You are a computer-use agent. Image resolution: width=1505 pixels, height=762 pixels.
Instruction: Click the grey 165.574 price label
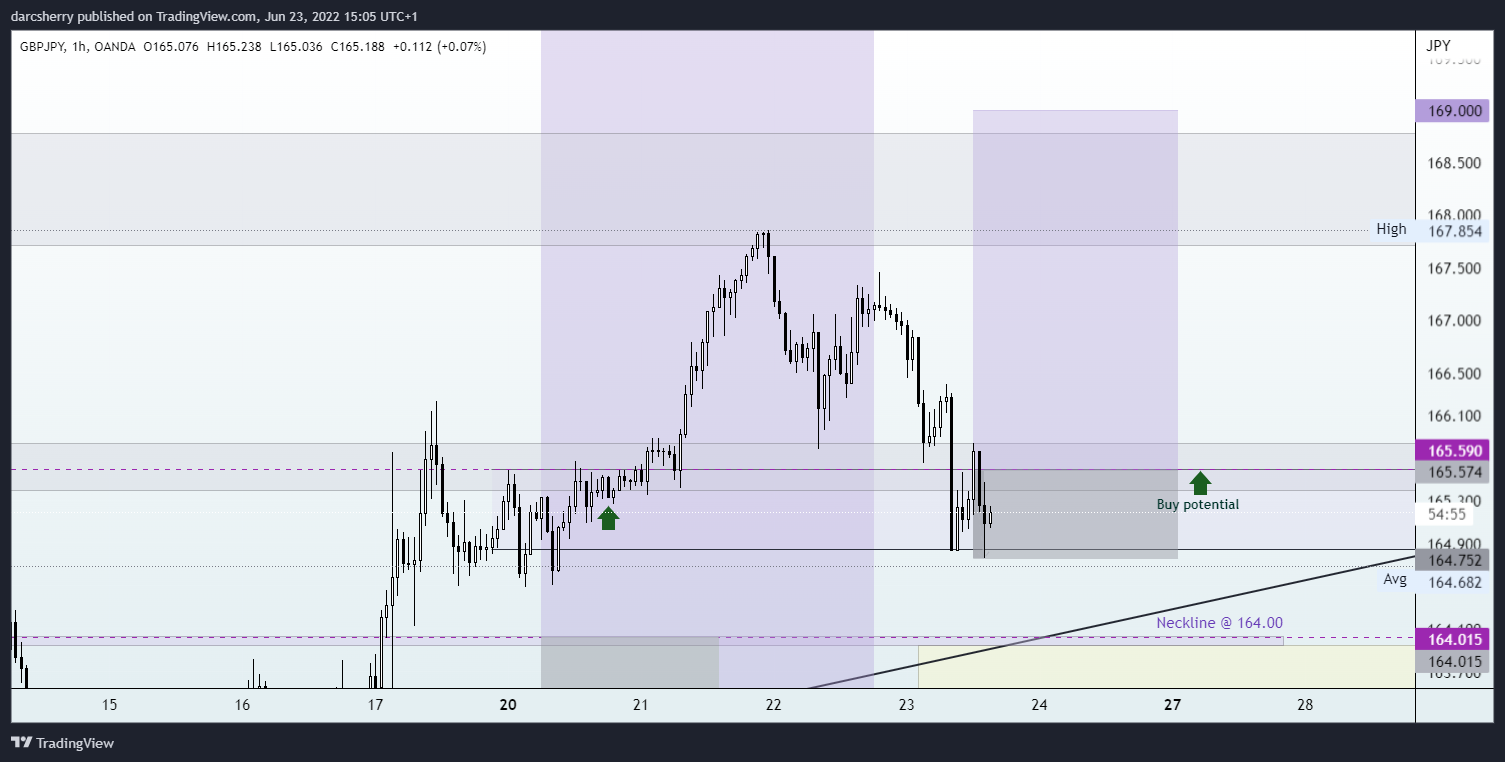1453,472
